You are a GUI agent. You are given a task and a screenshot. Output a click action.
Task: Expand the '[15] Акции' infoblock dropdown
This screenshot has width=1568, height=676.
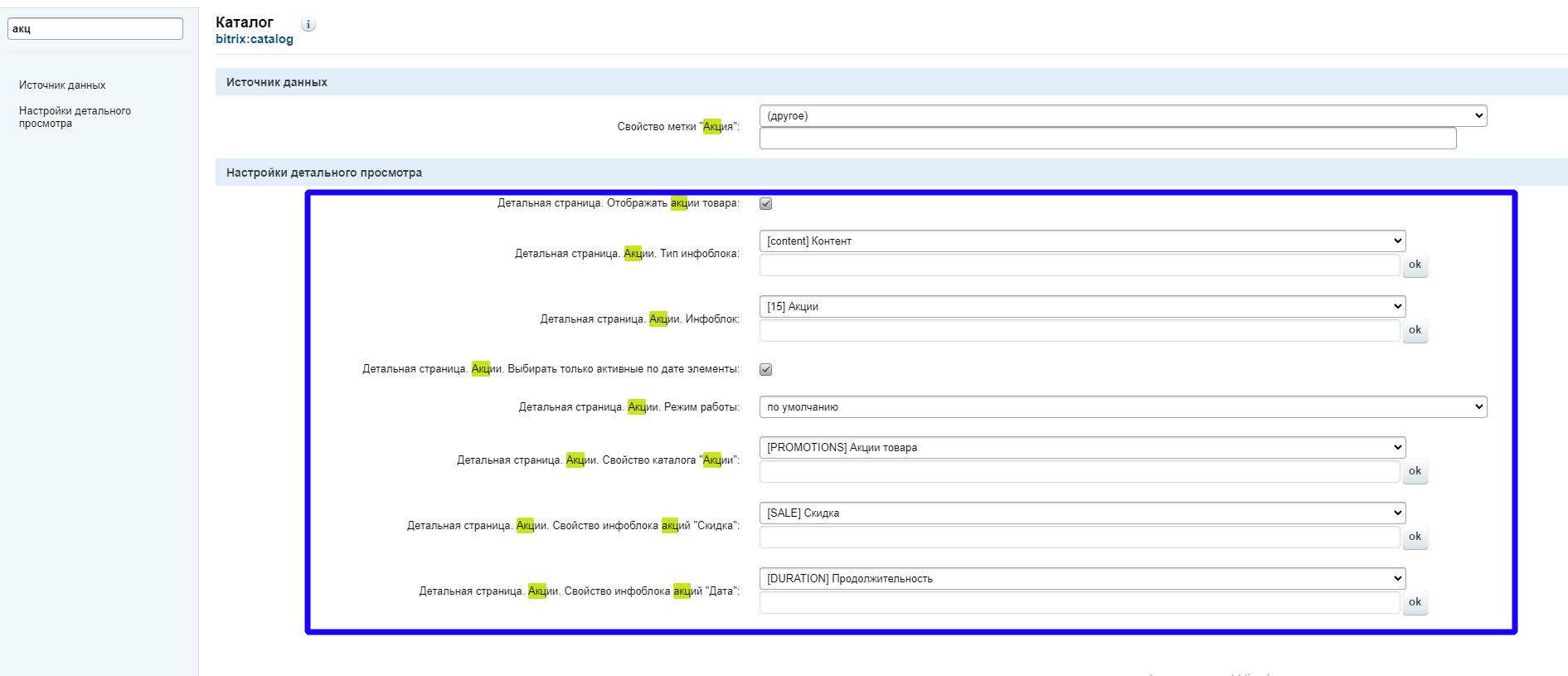point(1082,307)
